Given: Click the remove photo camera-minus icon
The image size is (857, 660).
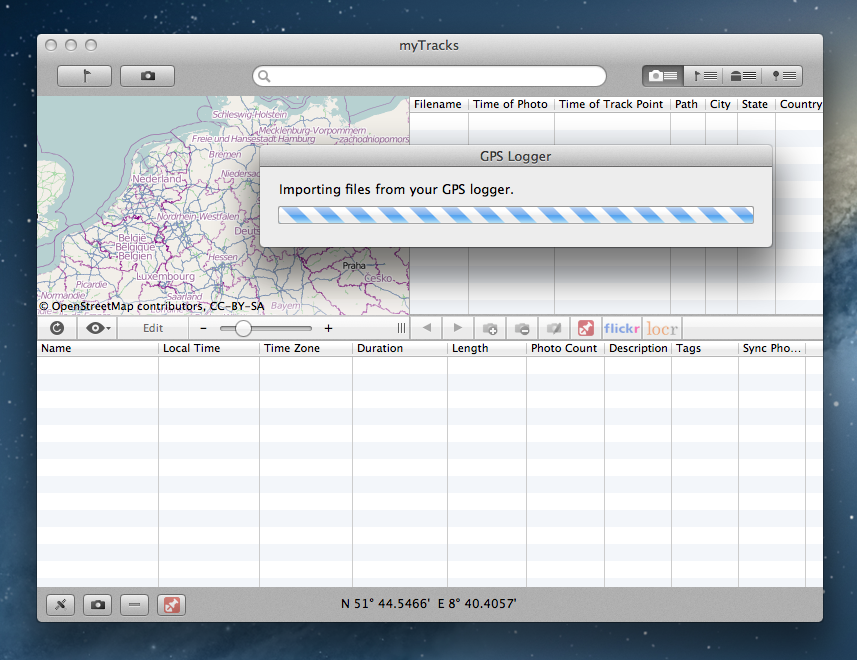Looking at the screenshot, I should [522, 328].
